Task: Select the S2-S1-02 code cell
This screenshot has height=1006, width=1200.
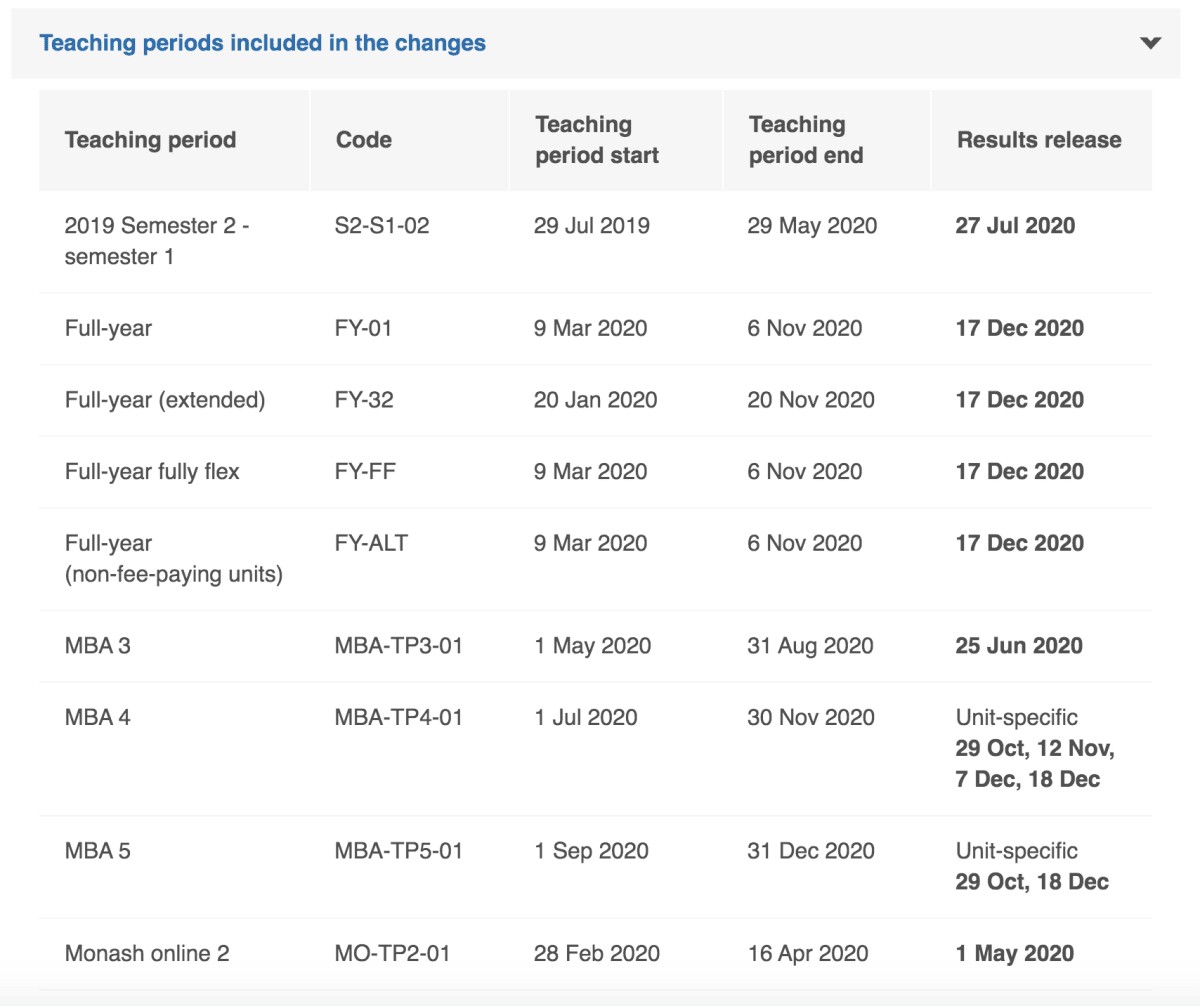Action: click(x=382, y=225)
